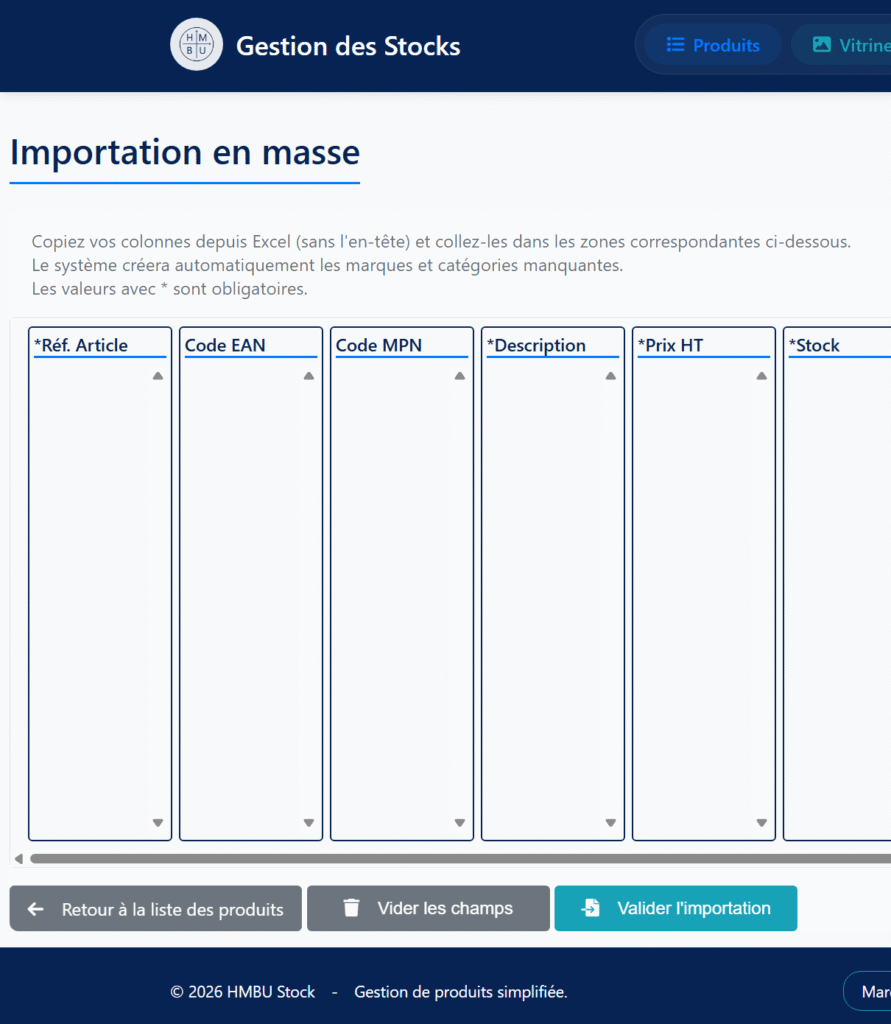
Task: Click the HMBU logo icon
Action: click(196, 45)
